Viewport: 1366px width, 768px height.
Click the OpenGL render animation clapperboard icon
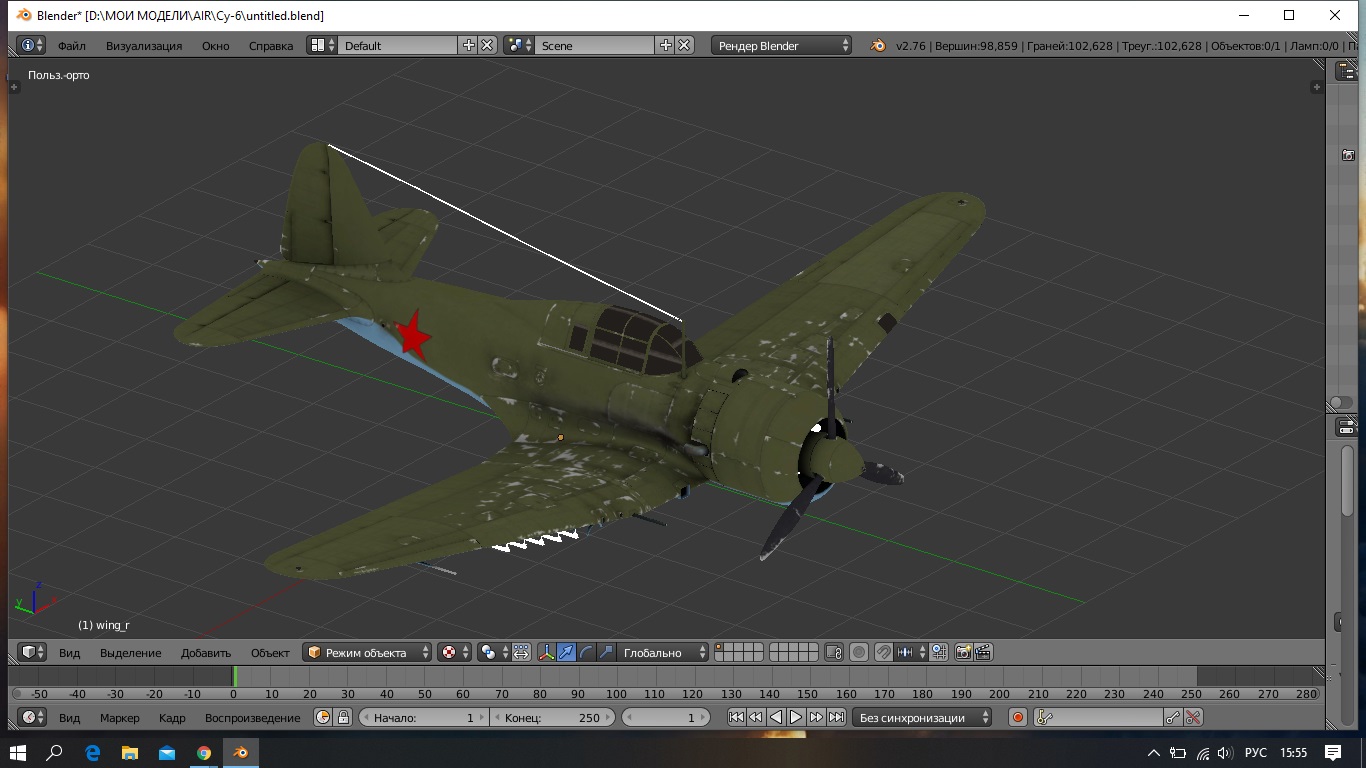pyautogui.click(x=983, y=652)
